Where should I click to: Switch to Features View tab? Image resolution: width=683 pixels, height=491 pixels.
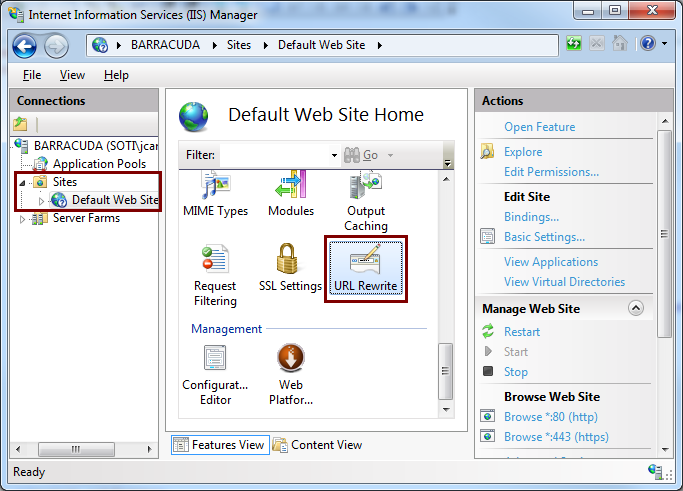point(220,445)
